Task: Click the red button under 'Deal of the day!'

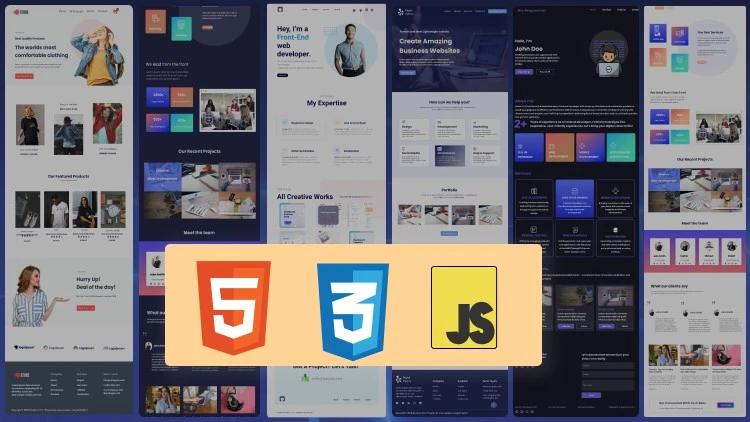Action: click(85, 308)
